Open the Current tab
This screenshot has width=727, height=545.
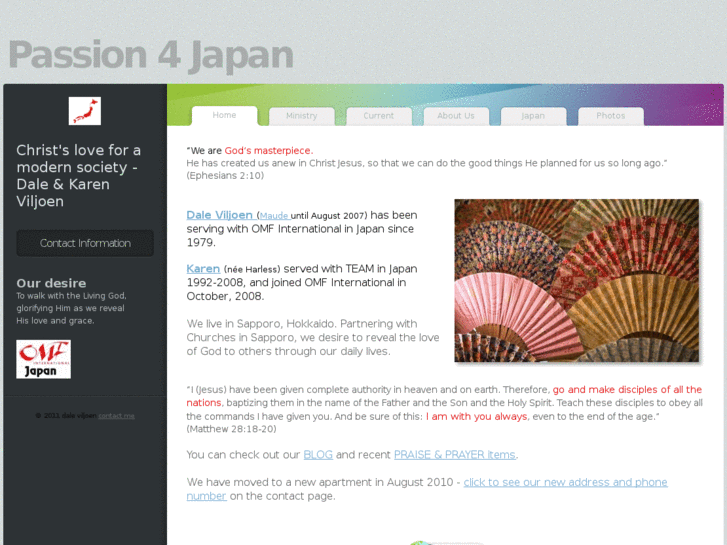pos(379,116)
